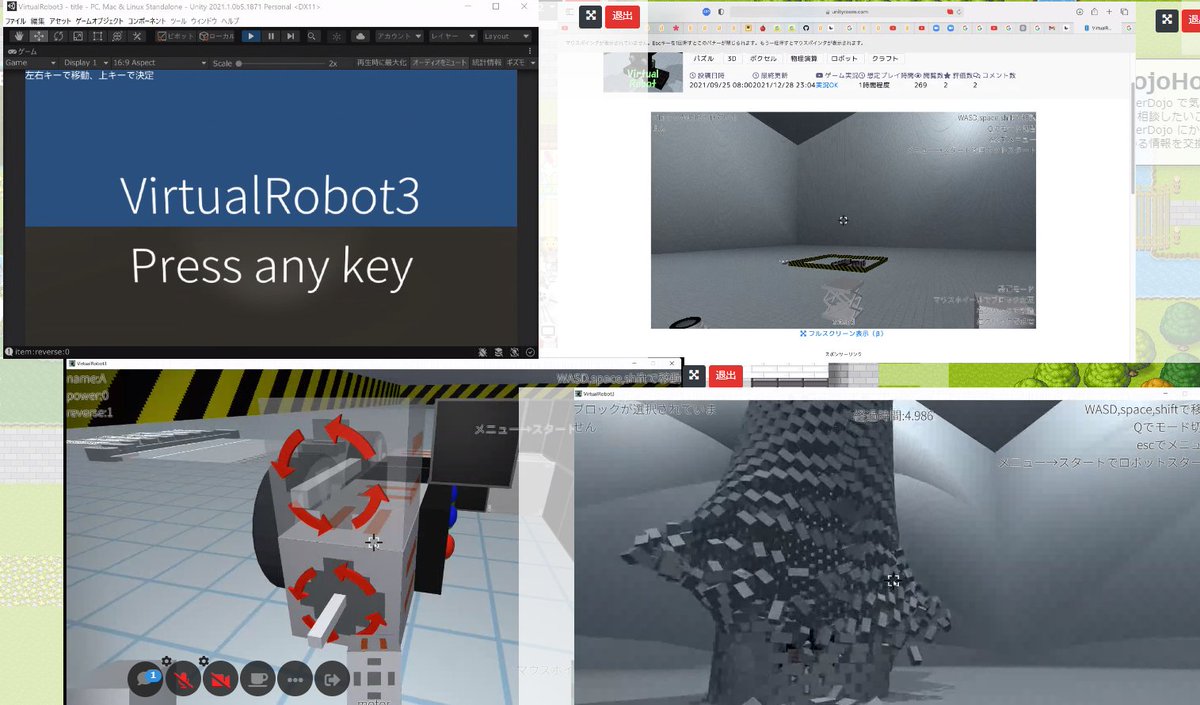This screenshot has height=705, width=1200.
Task: Open the ゲームオブジェクト menu in Unity
Action: tap(99, 20)
